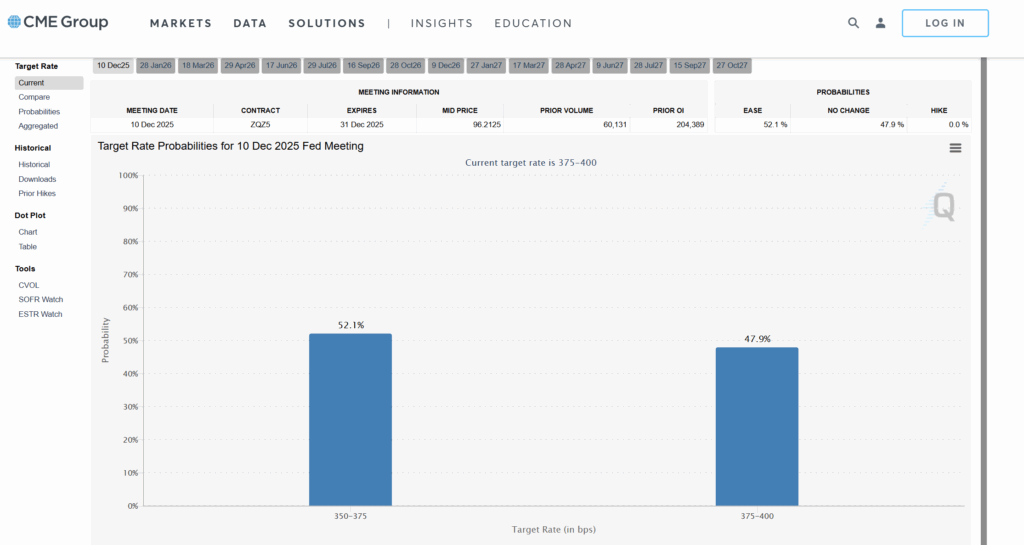The height and width of the screenshot is (545, 1024).
Task: Open the DATA navigation menu
Action: tap(250, 23)
